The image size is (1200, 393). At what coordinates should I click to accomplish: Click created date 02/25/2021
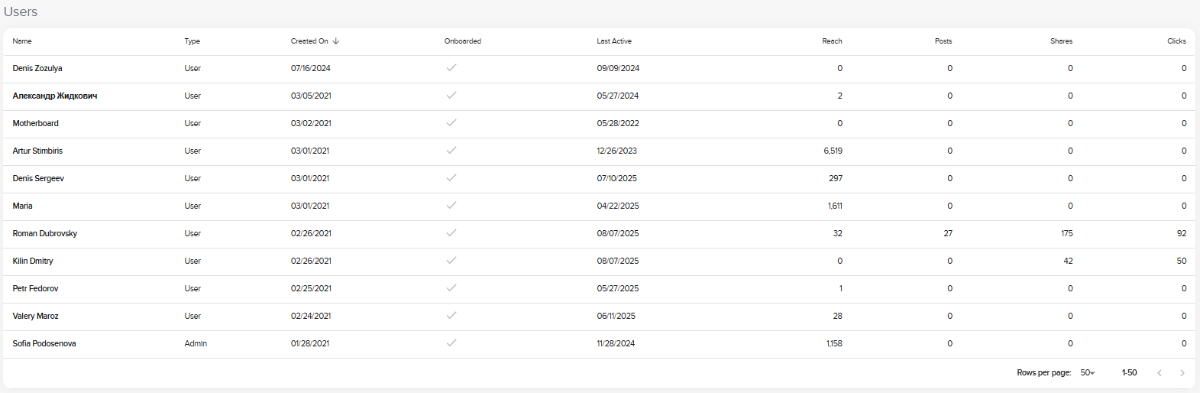[310, 288]
